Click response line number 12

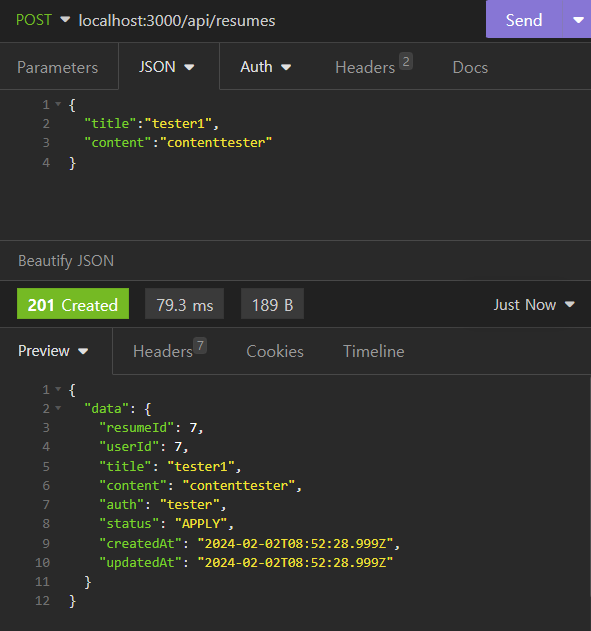point(42,601)
